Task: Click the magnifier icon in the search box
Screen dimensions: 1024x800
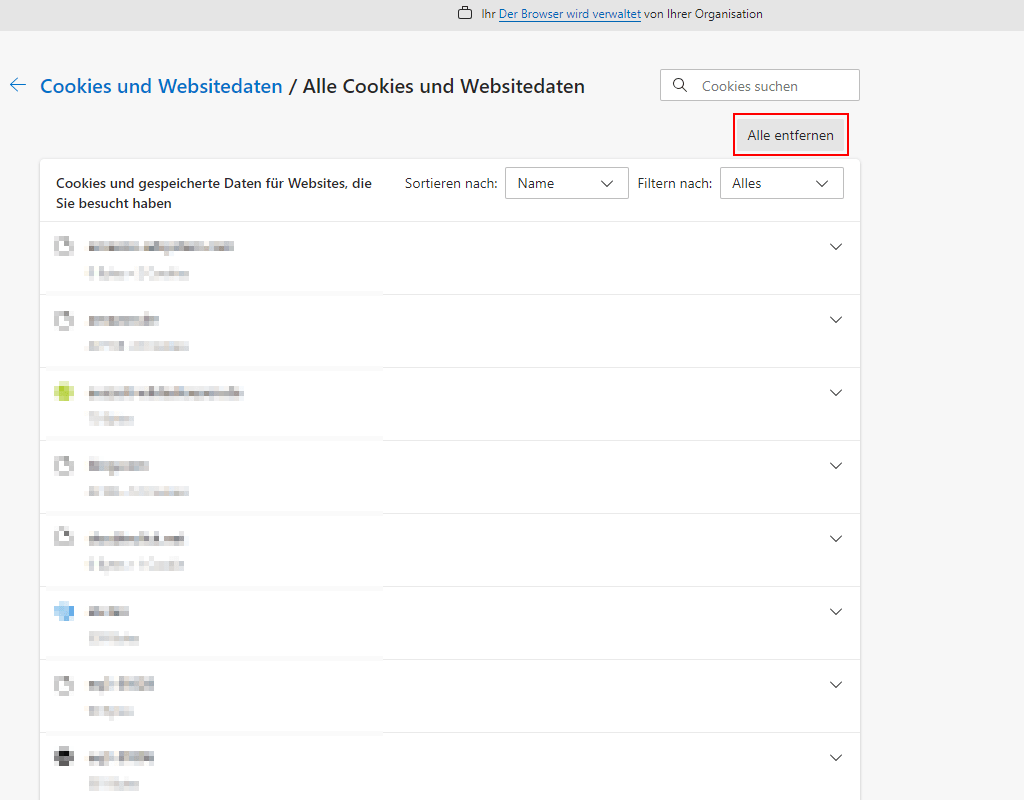Action: 680,85
